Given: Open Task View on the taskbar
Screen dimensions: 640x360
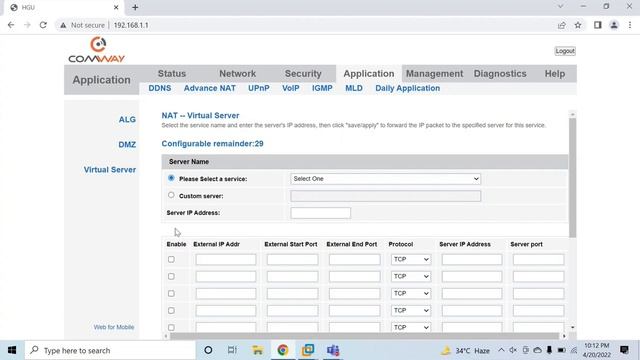Looking at the screenshot, I should point(232,350).
